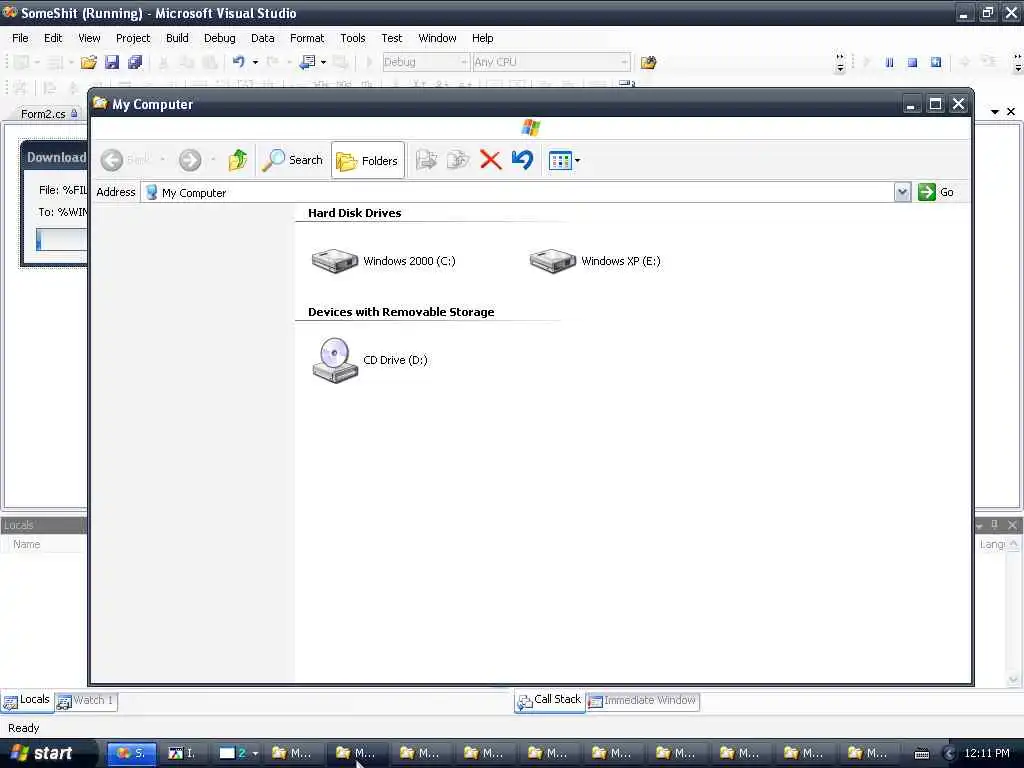Screen dimensions: 1024x768
Task: Click the Move To folder icon
Action: click(426, 160)
